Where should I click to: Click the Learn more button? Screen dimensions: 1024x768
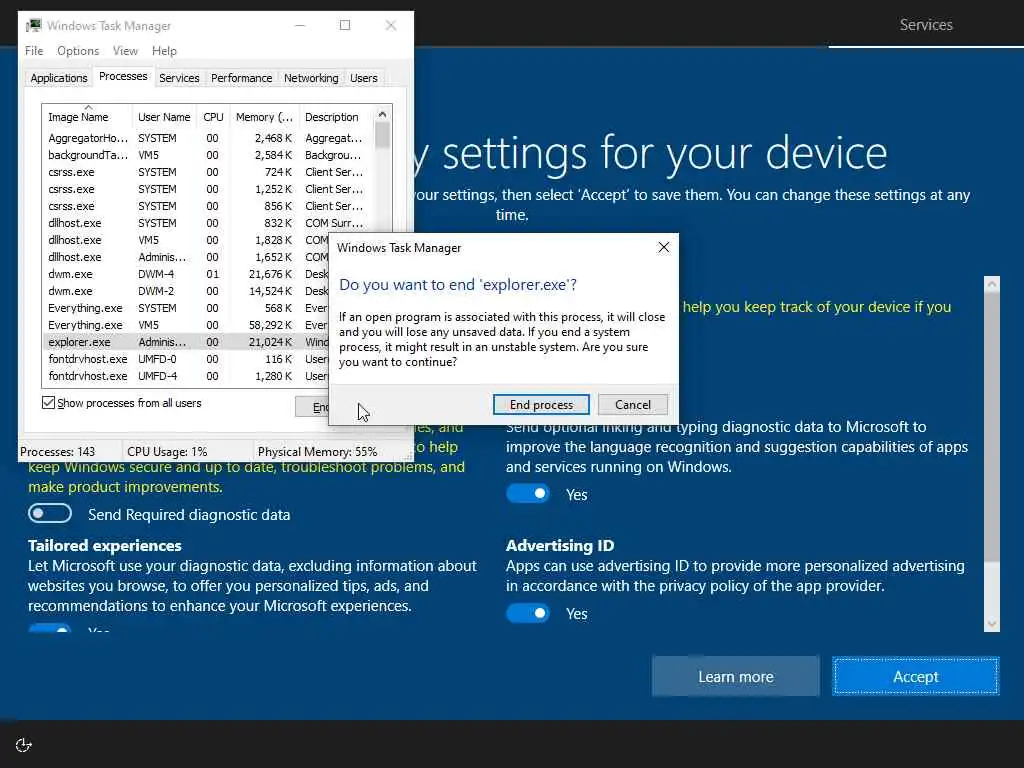[735, 677]
